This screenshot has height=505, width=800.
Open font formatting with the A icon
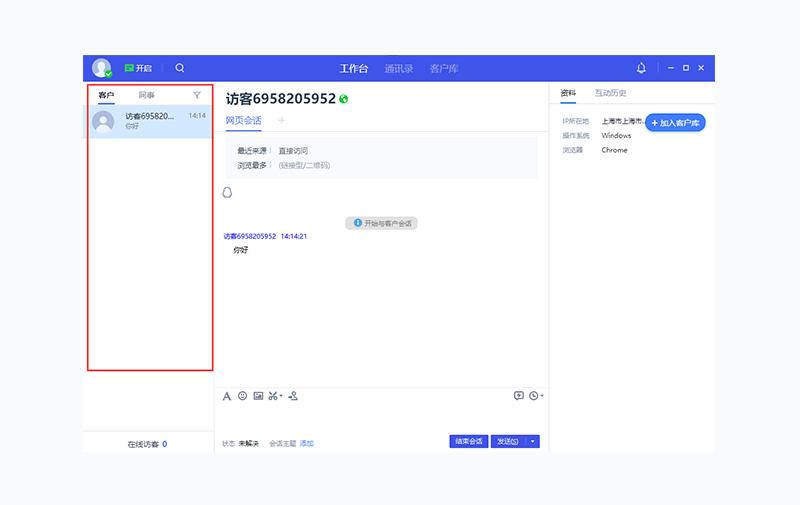pyautogui.click(x=227, y=396)
